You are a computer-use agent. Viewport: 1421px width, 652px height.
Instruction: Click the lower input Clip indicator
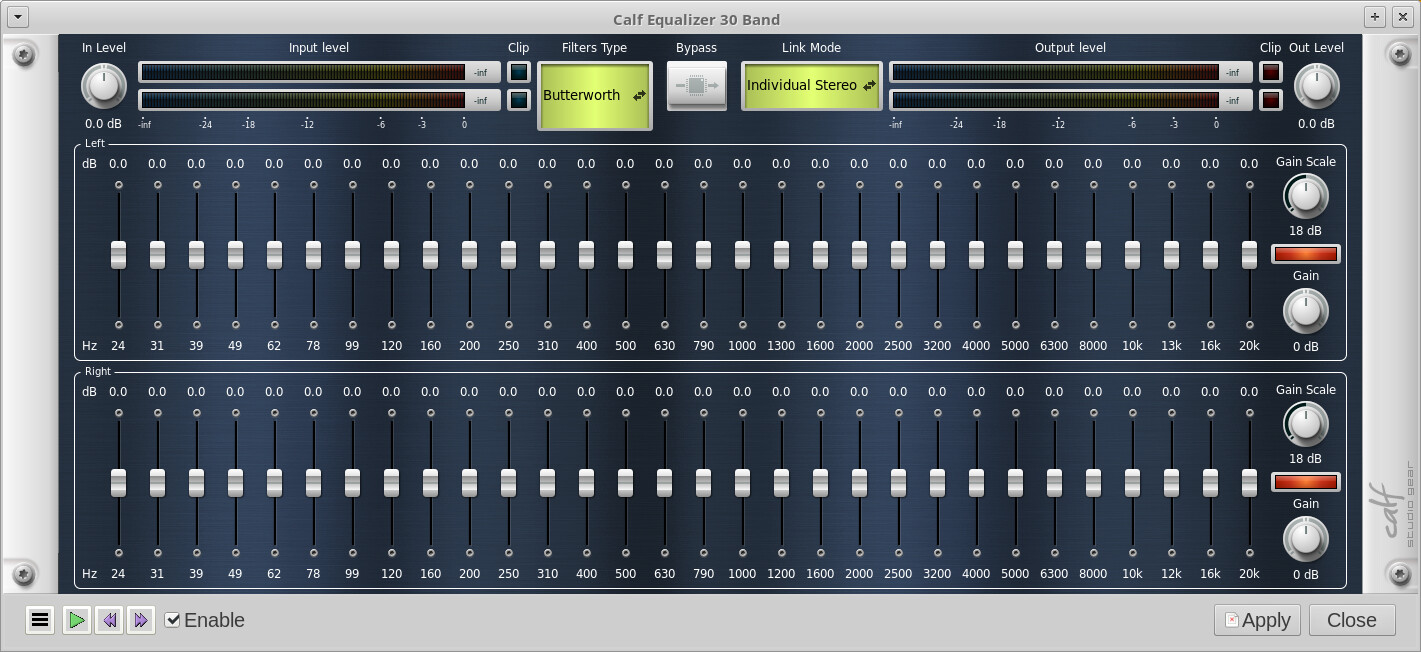519,100
